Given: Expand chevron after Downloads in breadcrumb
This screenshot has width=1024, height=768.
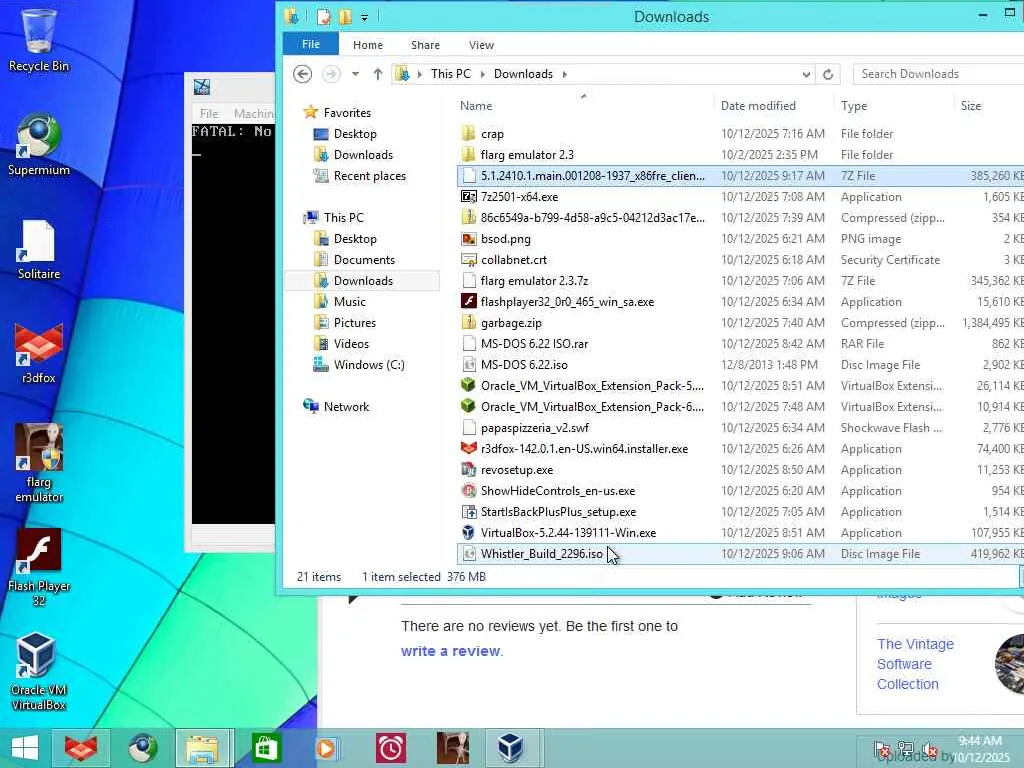Looking at the screenshot, I should pyautogui.click(x=564, y=74).
